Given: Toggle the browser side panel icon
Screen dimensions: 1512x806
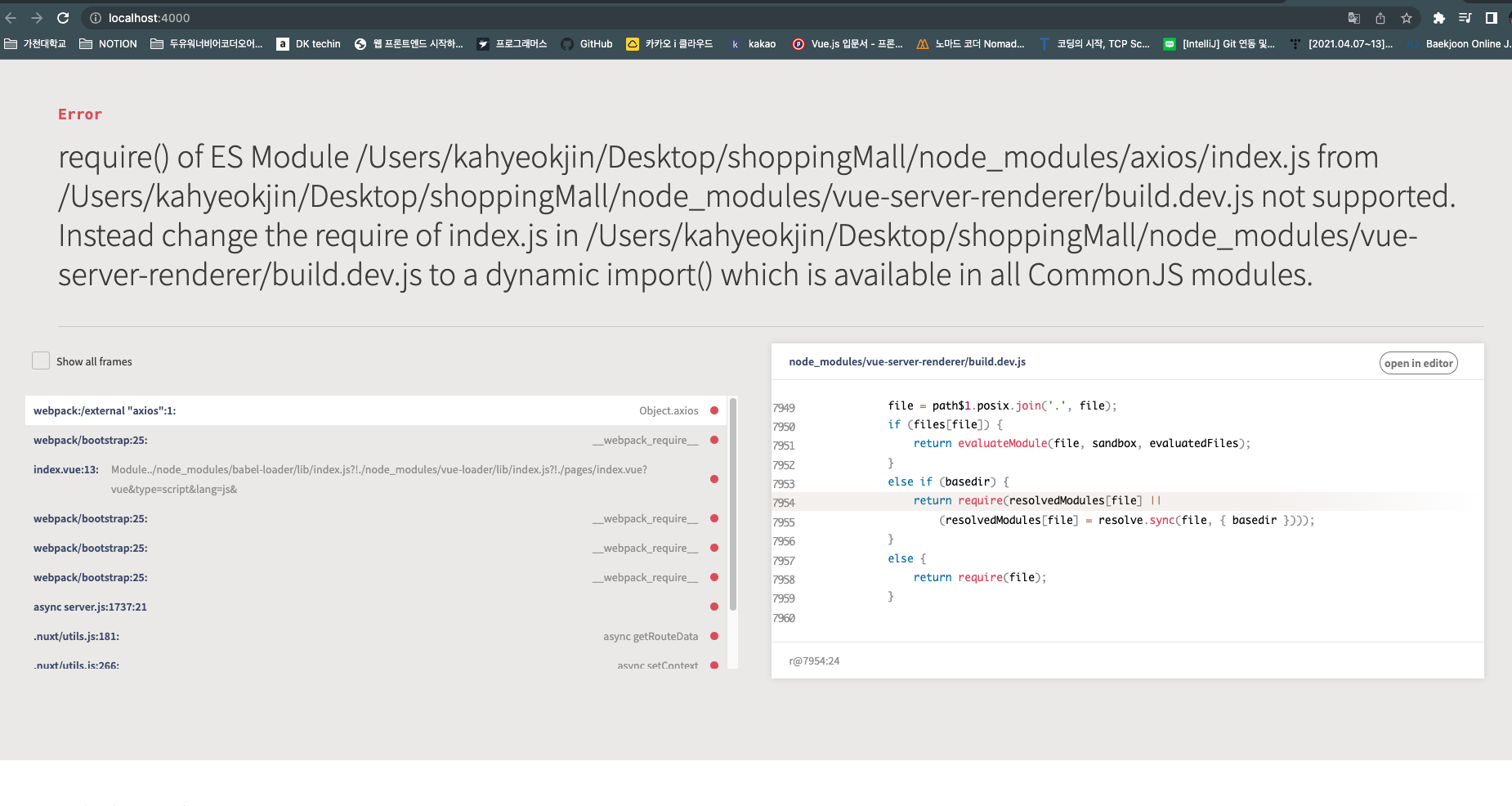Looking at the screenshot, I should tap(1492, 18).
